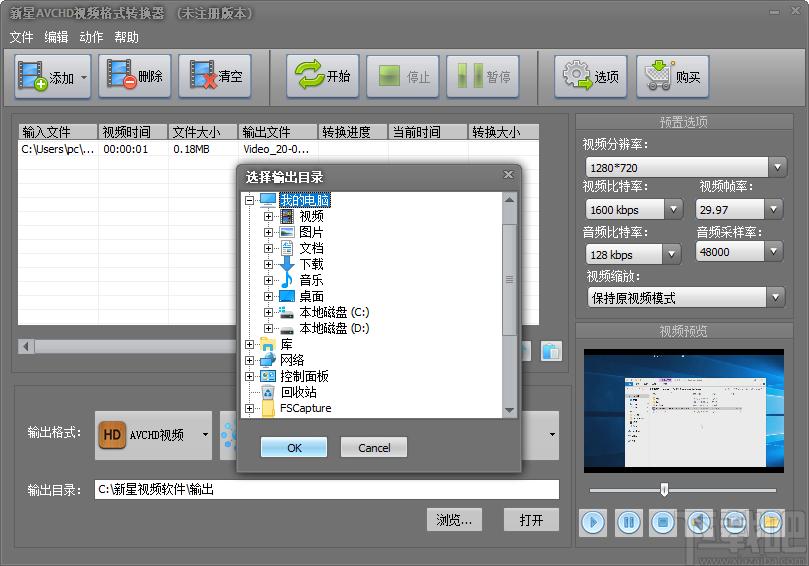The width and height of the screenshot is (809, 566).
Task: Click the 暂停 pause toolbar button
Action: pyautogui.click(x=483, y=76)
